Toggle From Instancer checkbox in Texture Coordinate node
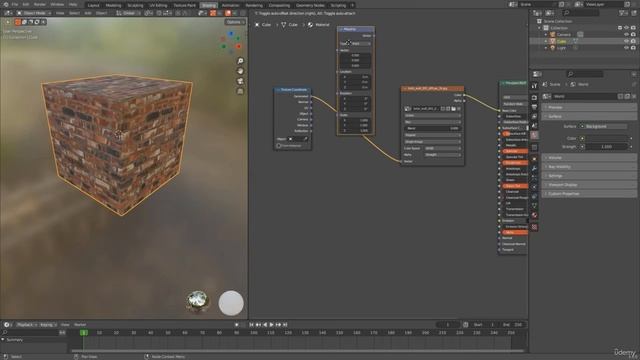Image resolution: width=640 pixels, height=360 pixels. point(279,145)
